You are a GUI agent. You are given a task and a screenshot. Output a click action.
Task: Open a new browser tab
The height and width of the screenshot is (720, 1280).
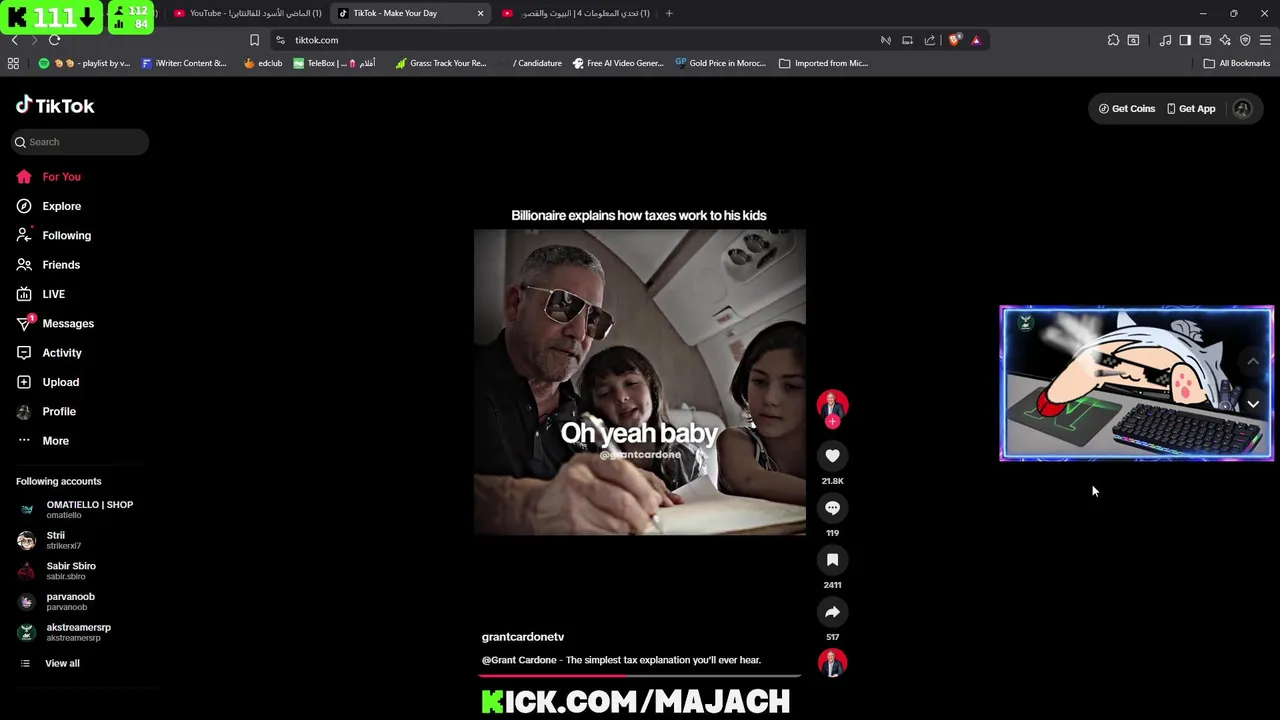(x=669, y=13)
